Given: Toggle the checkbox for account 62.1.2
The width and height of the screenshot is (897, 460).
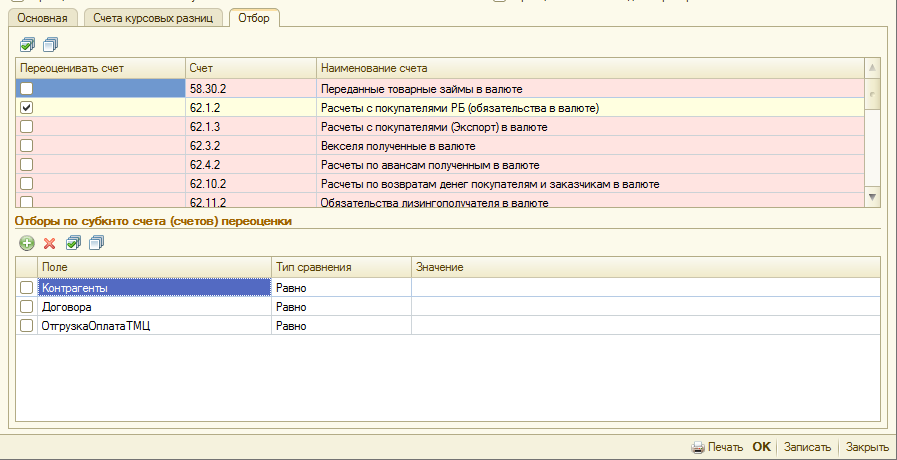Looking at the screenshot, I should point(27,107).
